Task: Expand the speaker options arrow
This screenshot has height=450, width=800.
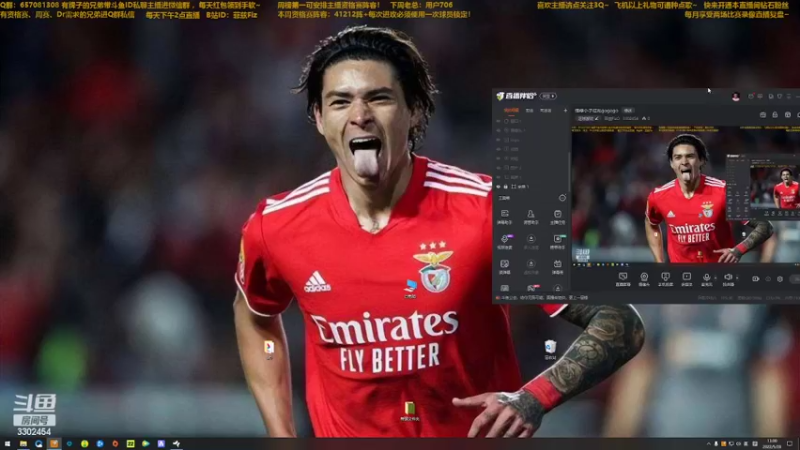Action: coord(737,278)
